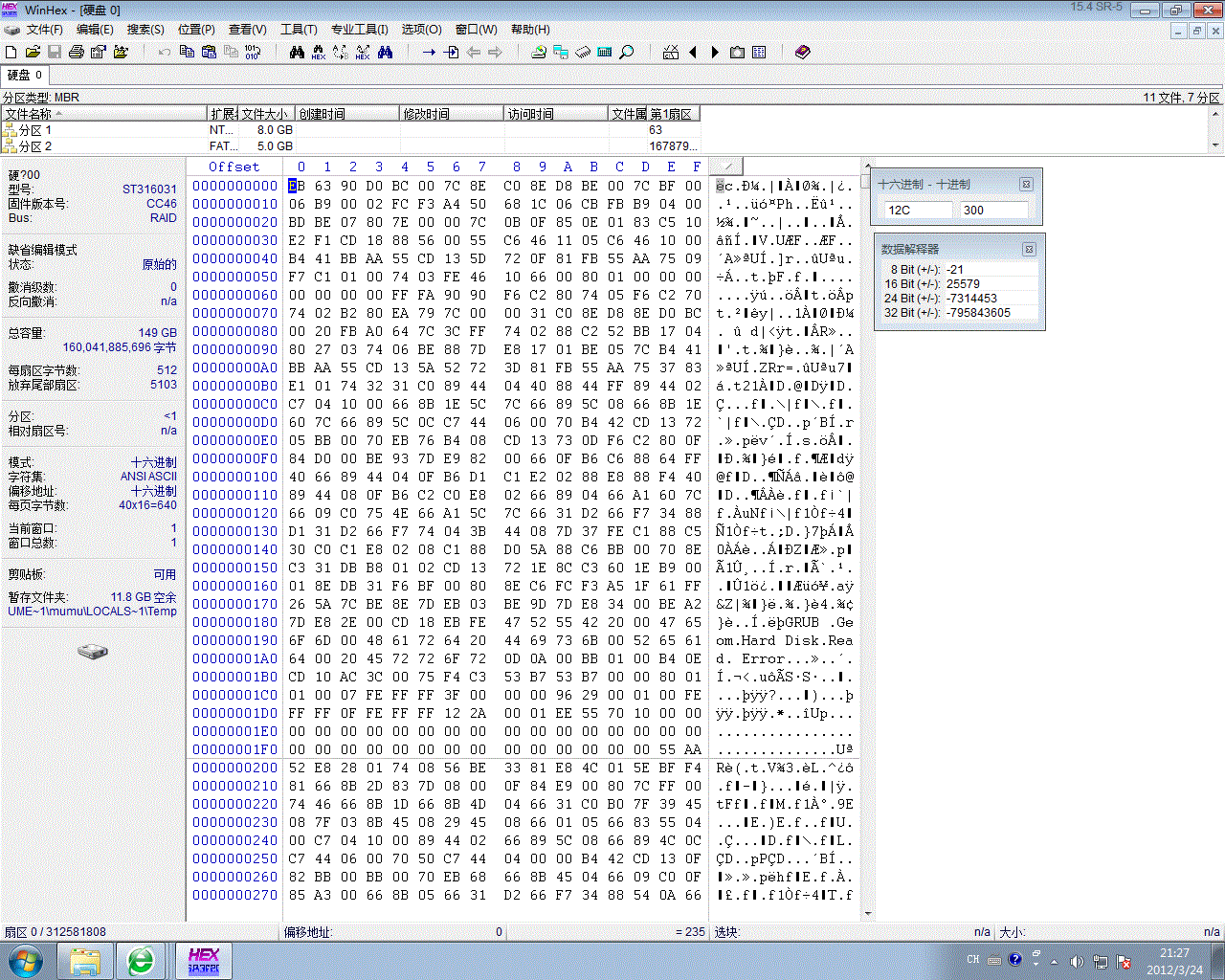Click the Open file folder icon
This screenshot has height=980, width=1225.
click(33, 52)
